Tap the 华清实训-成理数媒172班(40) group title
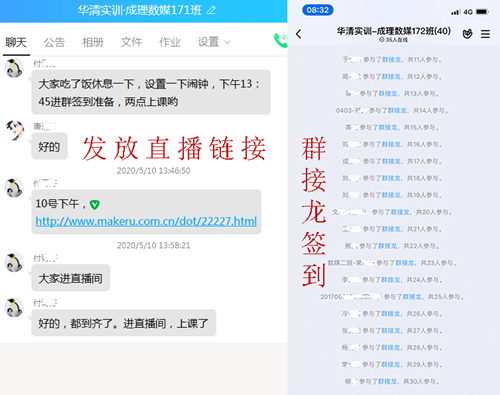Screen dimensions: 500x395 pyautogui.click(x=394, y=31)
